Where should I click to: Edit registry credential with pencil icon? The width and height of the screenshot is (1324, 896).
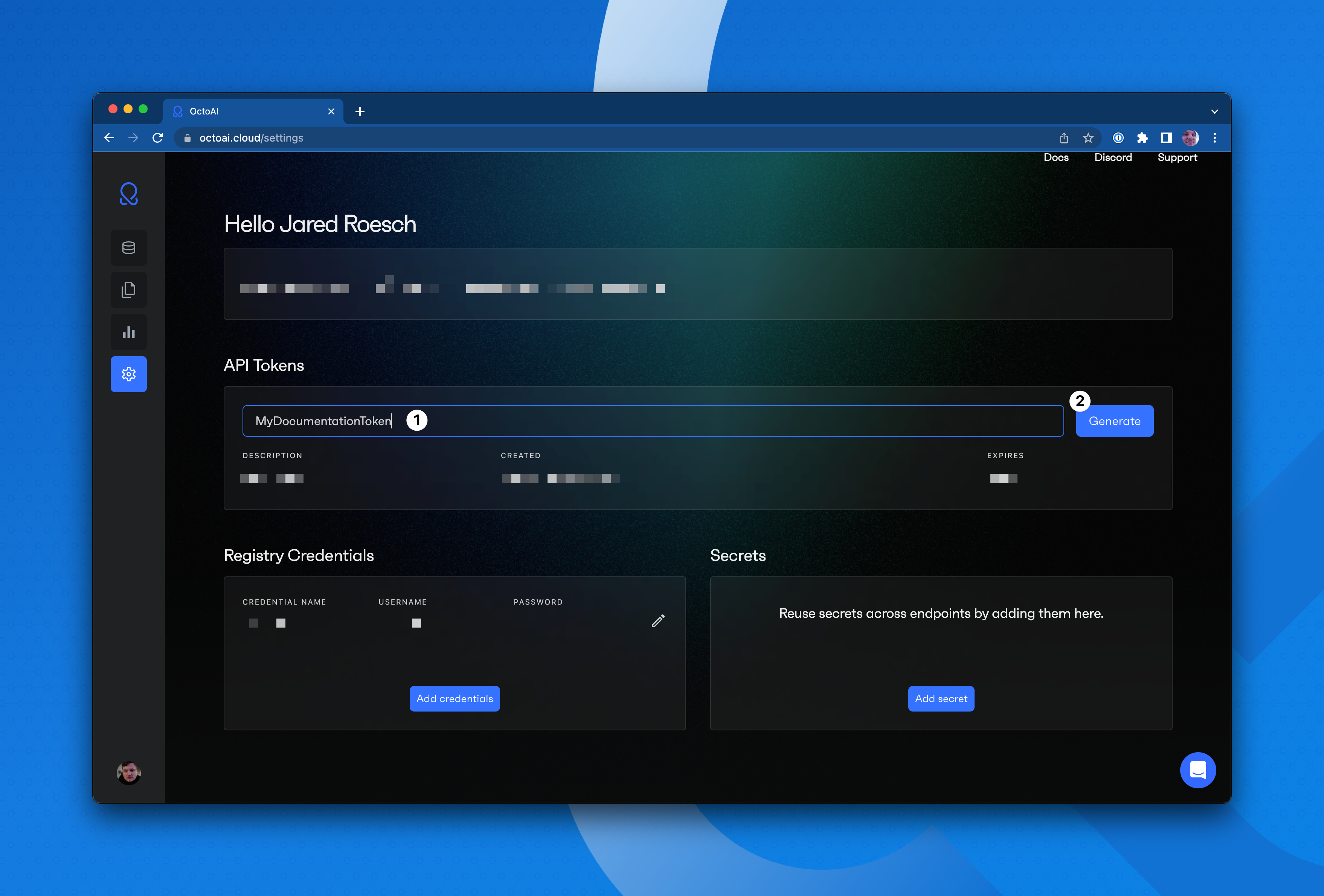(658, 621)
